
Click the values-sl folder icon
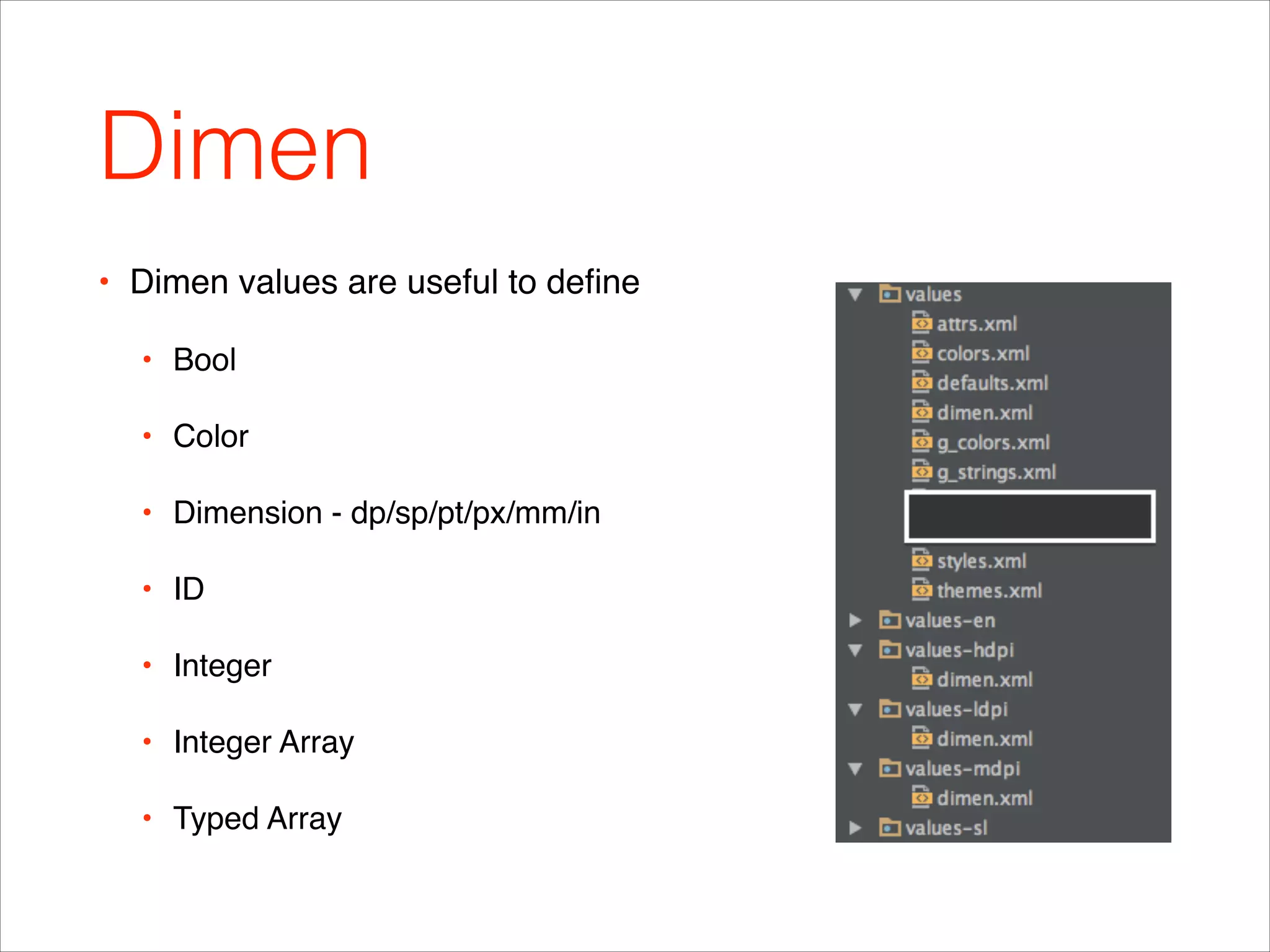[890, 827]
